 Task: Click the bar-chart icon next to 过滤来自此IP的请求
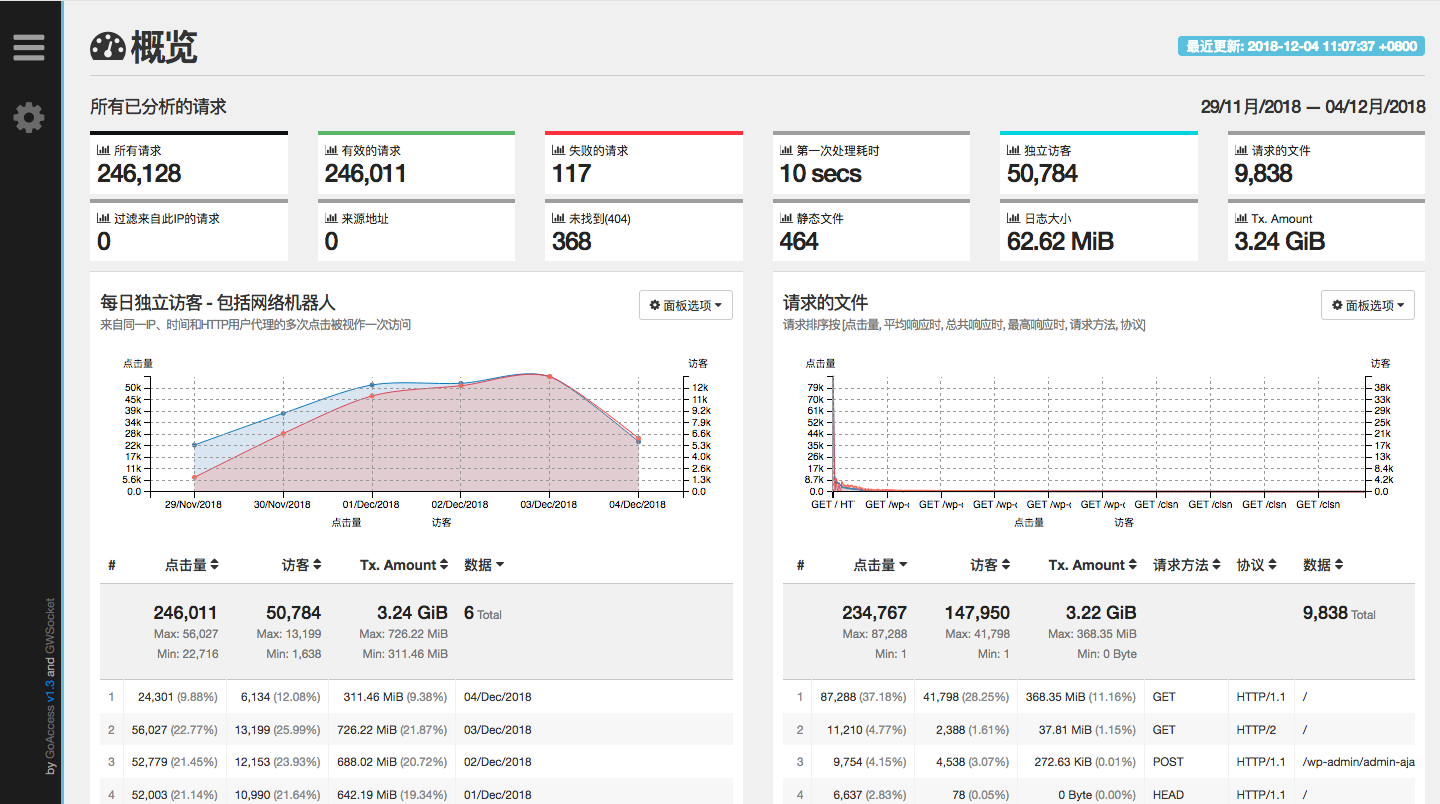103,218
